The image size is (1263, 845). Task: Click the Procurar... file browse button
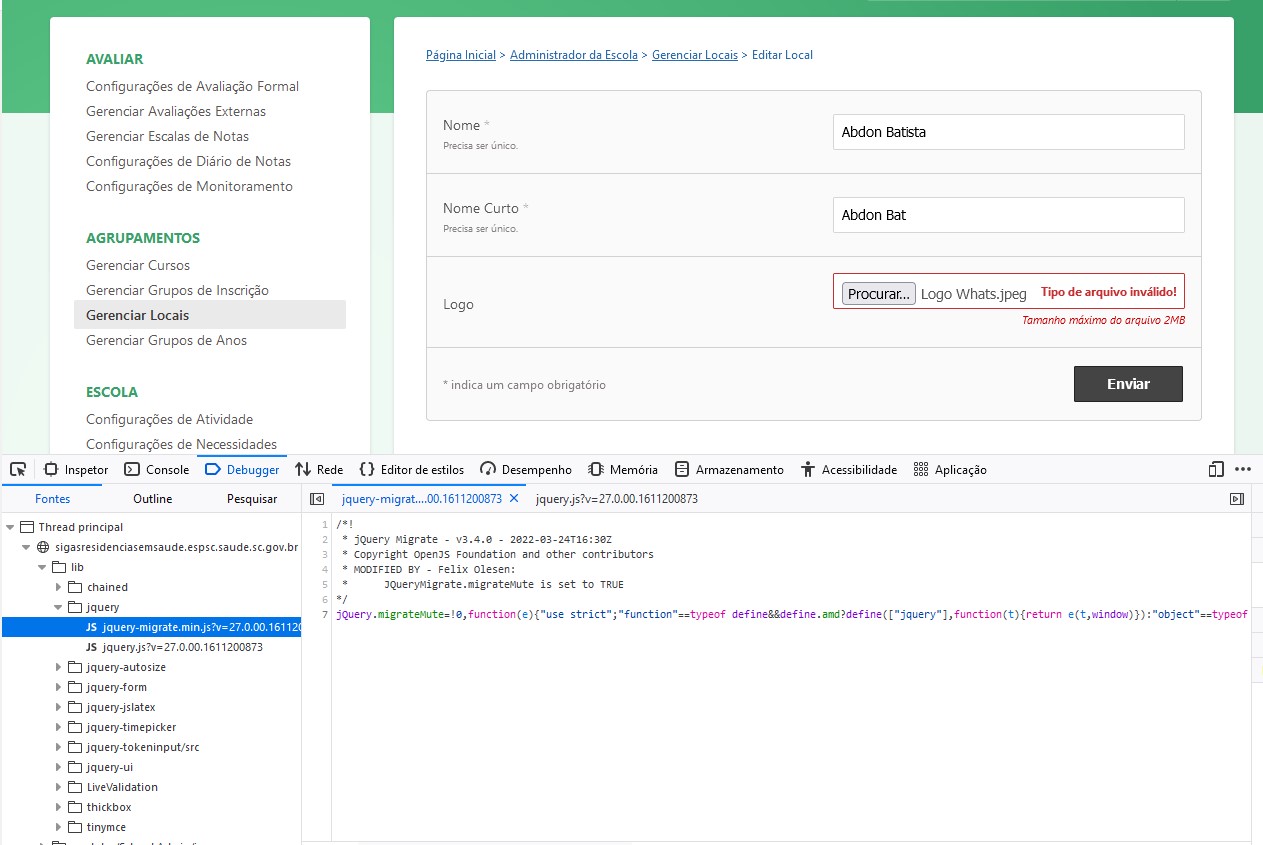point(879,294)
